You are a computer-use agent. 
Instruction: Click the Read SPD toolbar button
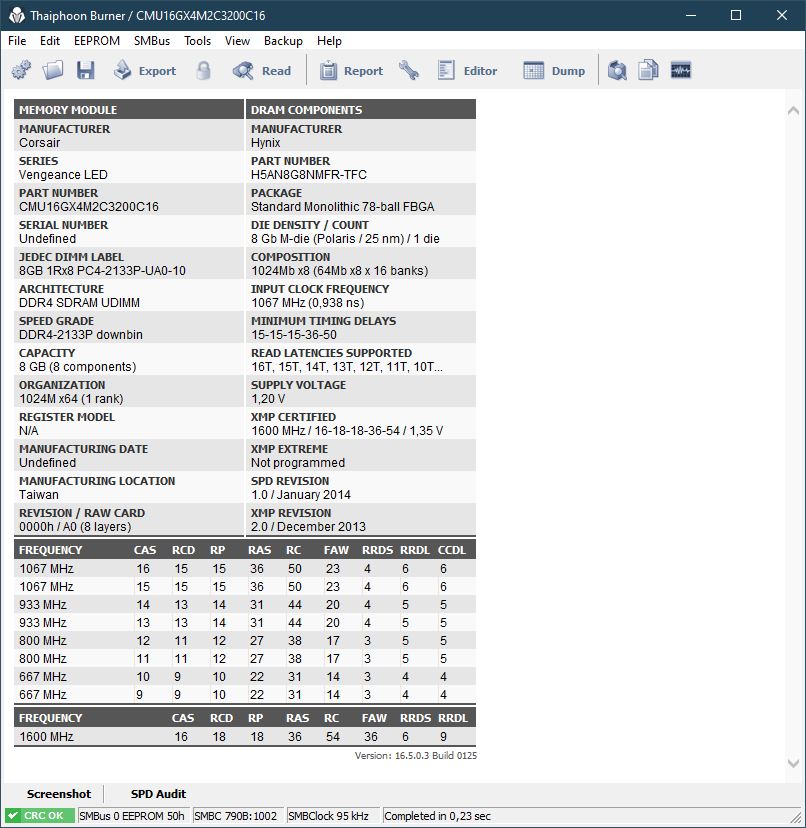262,70
